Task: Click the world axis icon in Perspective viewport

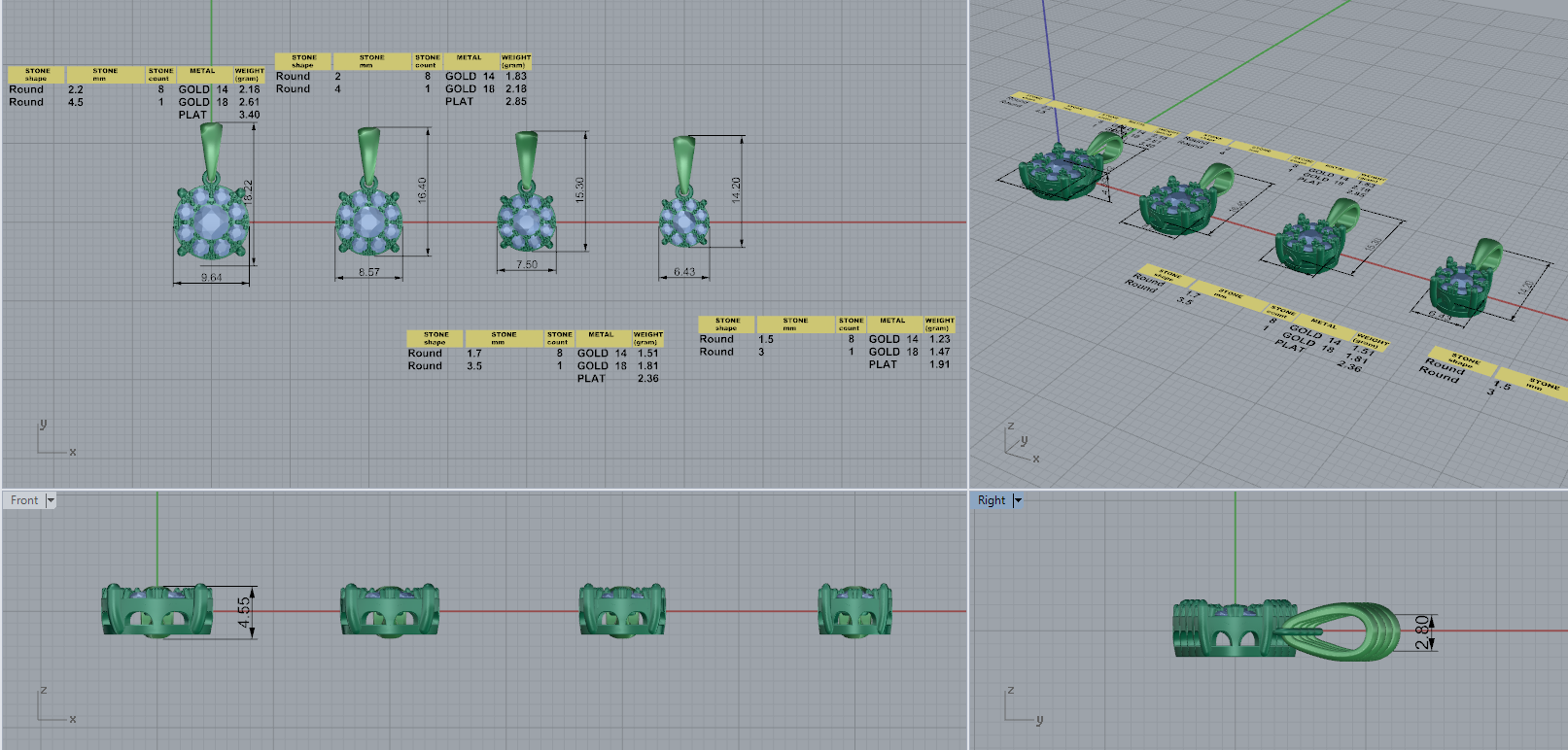Action: click(1019, 445)
